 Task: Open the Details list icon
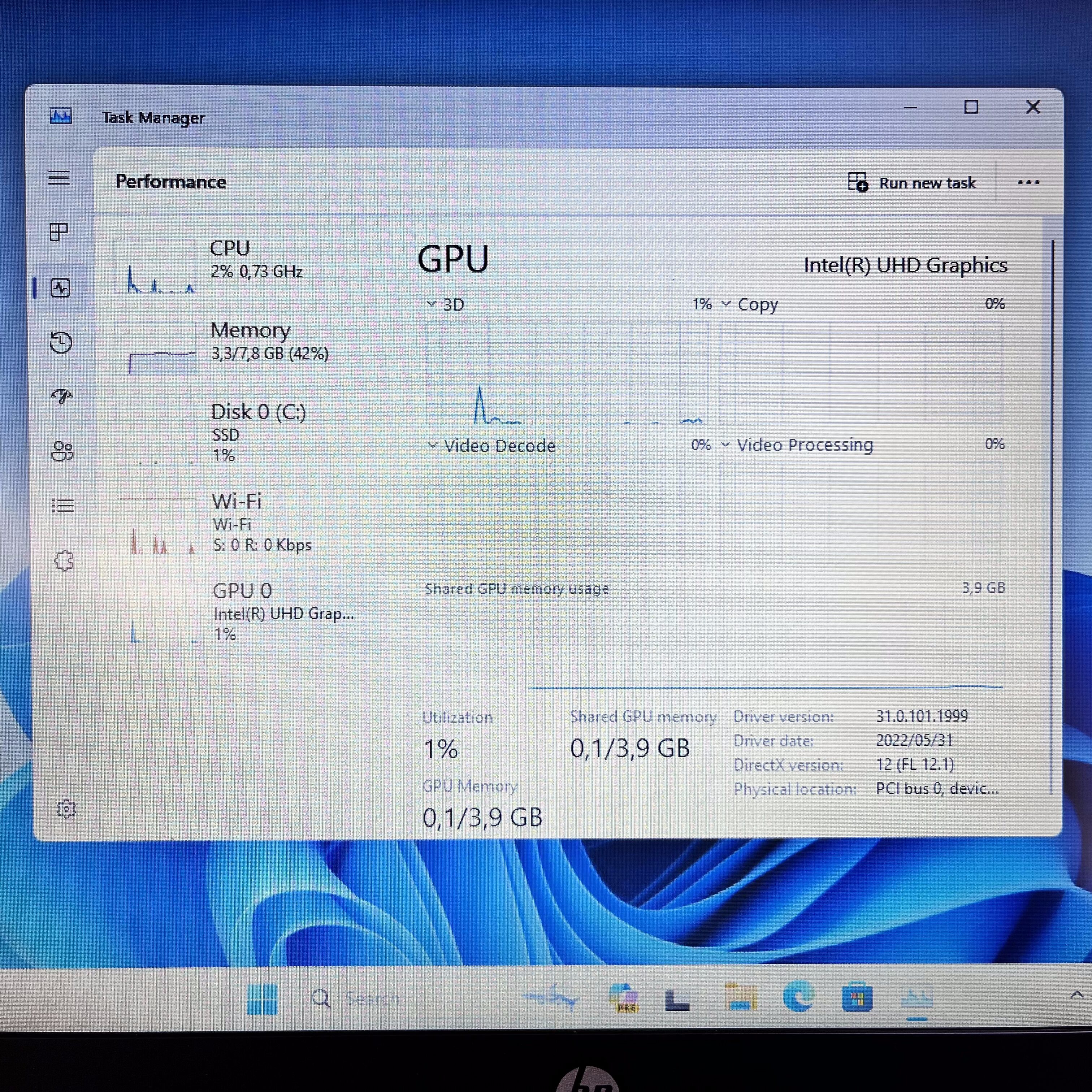pyautogui.click(x=63, y=505)
